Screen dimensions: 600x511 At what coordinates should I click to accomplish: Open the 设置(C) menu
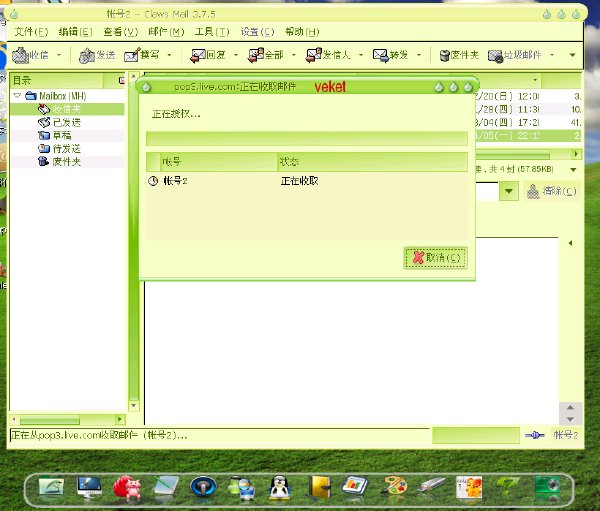pos(257,32)
